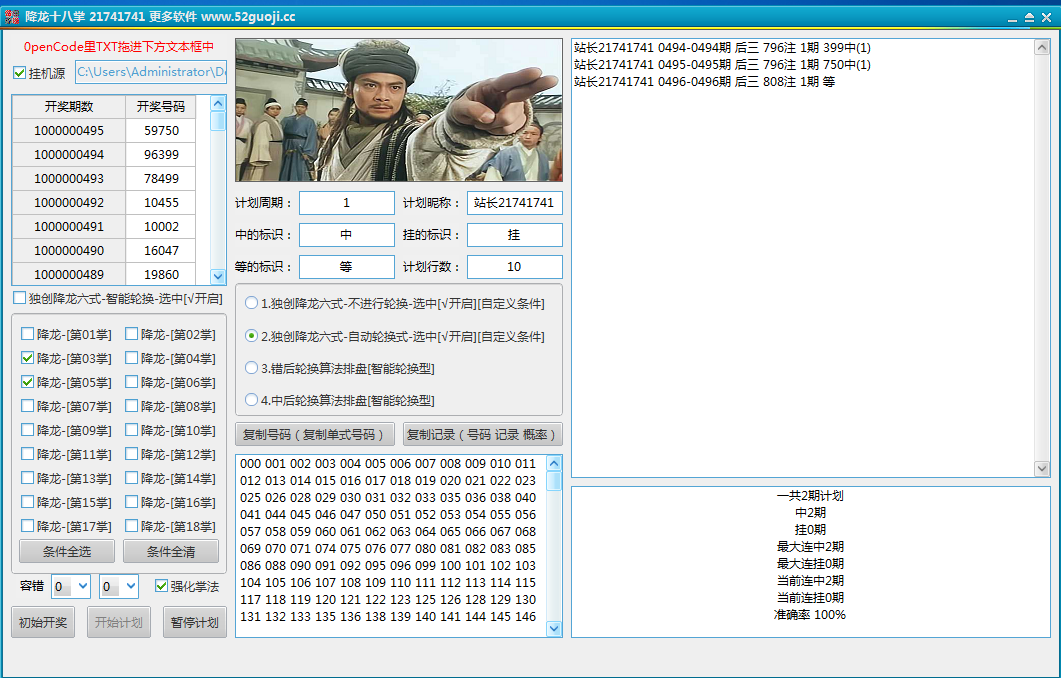
Task: Click the pointing man image
Action: click(399, 110)
